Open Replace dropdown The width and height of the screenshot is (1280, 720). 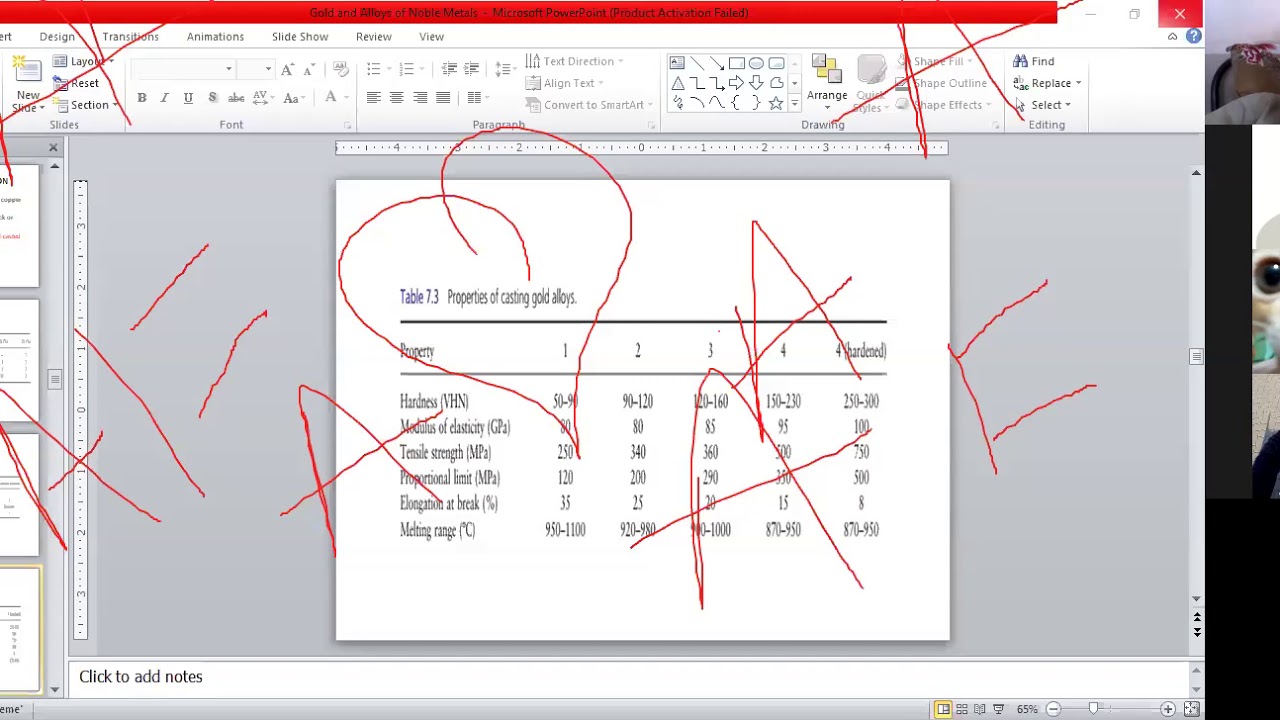click(1078, 83)
